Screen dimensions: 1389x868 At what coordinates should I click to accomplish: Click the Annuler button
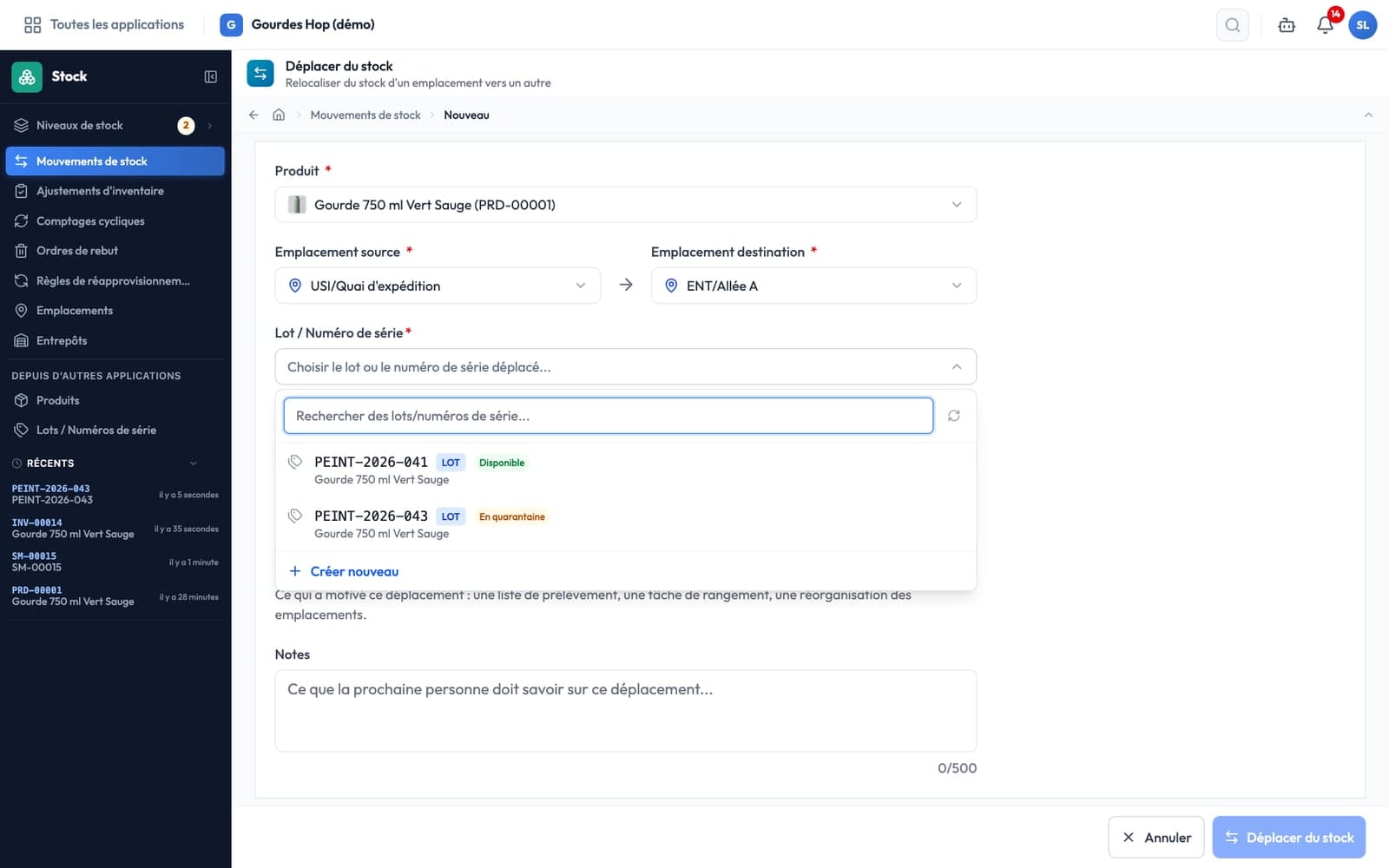(x=1155, y=838)
